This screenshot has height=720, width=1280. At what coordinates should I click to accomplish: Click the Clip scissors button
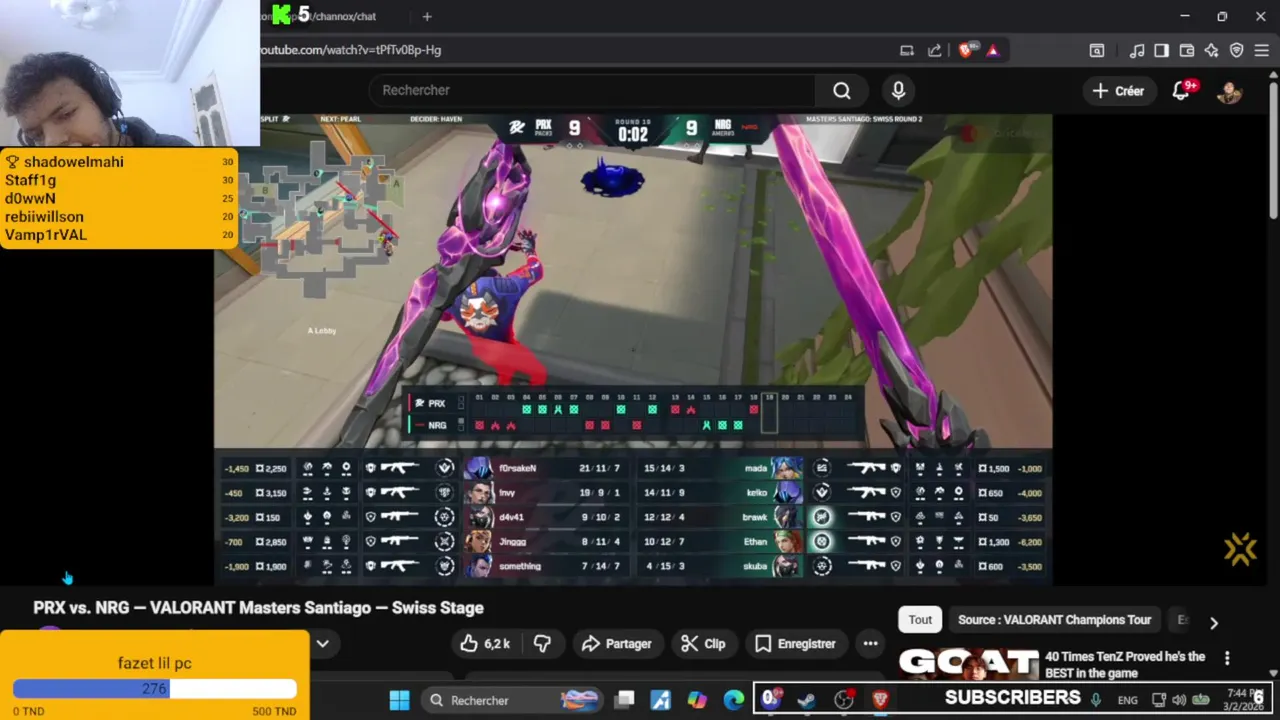pos(704,644)
